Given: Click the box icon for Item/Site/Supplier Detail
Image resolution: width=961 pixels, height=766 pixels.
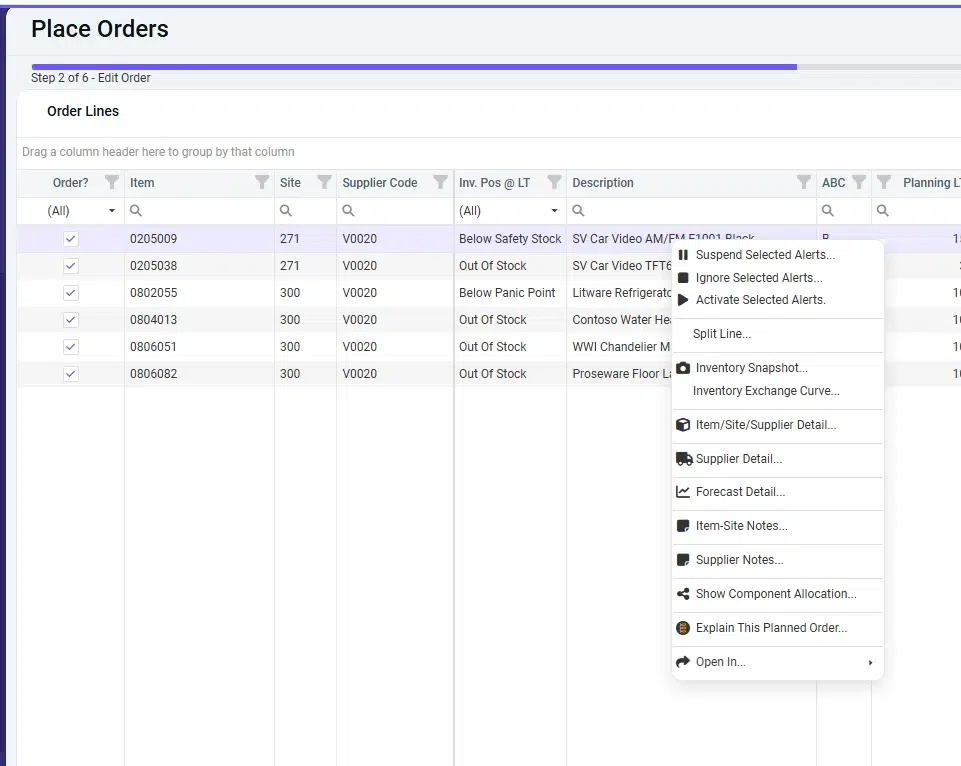Looking at the screenshot, I should click(683, 425).
